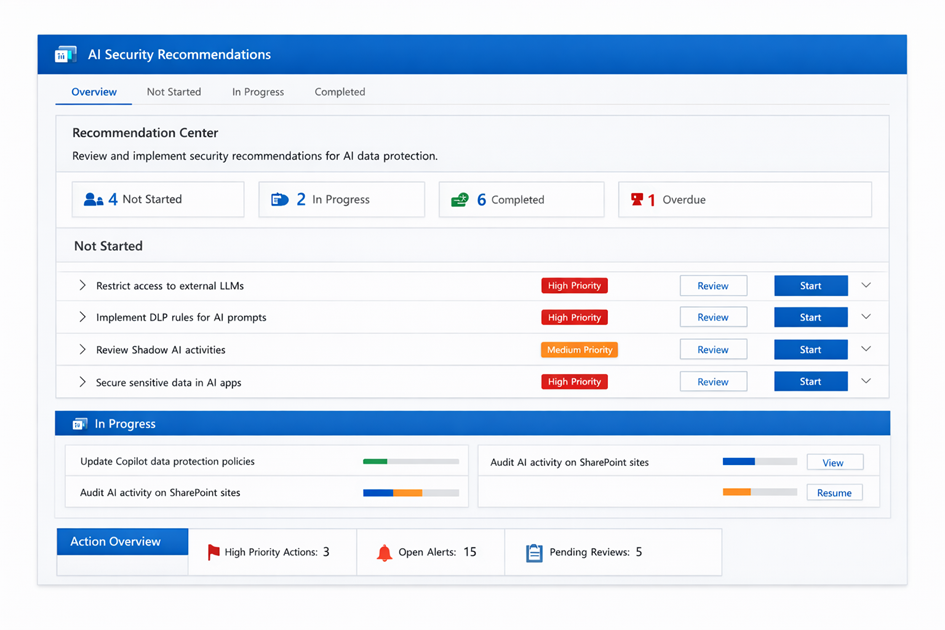This screenshot has height=630, width=945.
Task: Click the Update Copilot data protection progress bar
Action: 411,462
